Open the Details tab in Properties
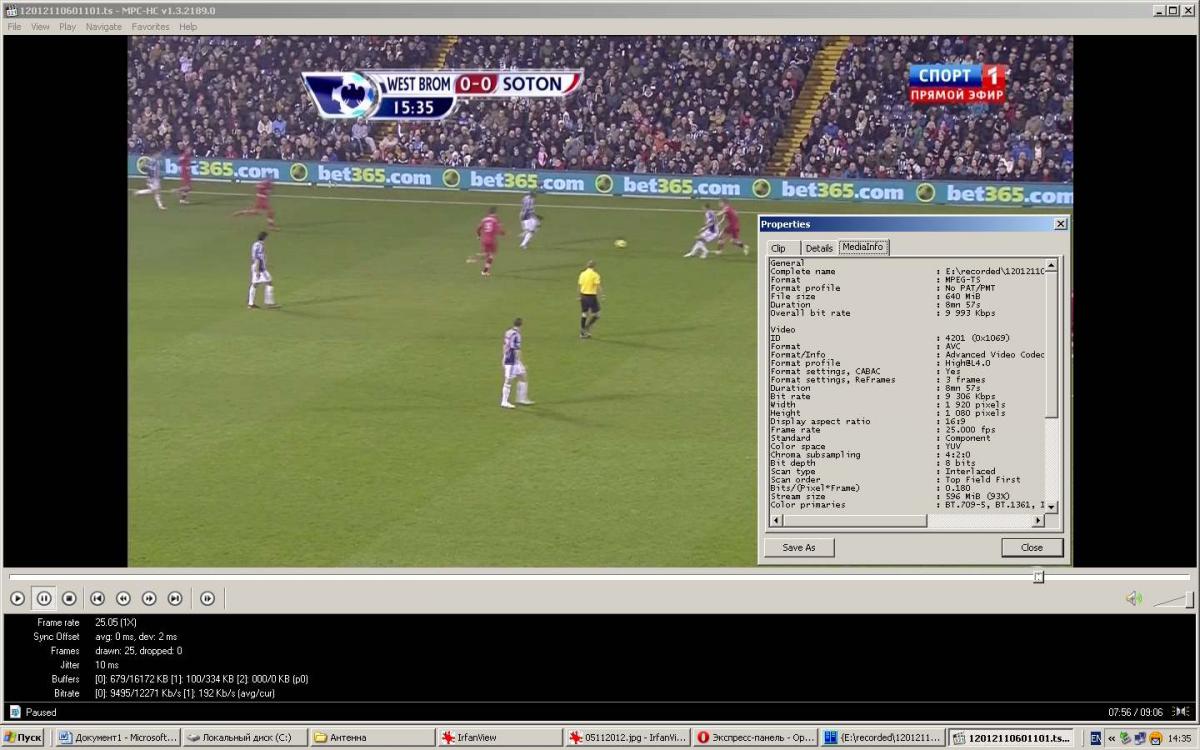This screenshot has height=750, width=1200. (x=818, y=248)
